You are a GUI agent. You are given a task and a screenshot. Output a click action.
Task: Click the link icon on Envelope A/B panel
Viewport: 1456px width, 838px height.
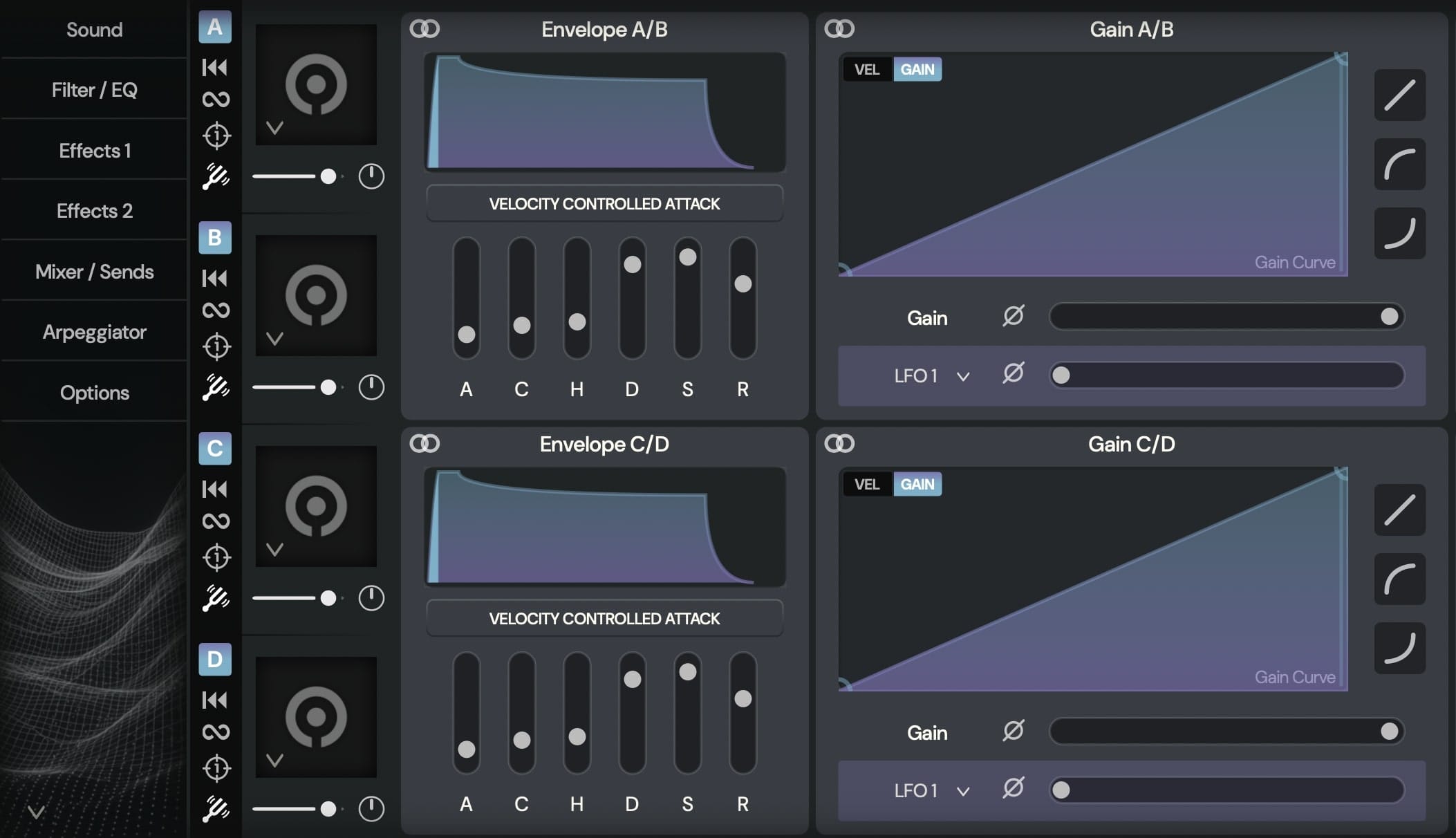click(426, 29)
